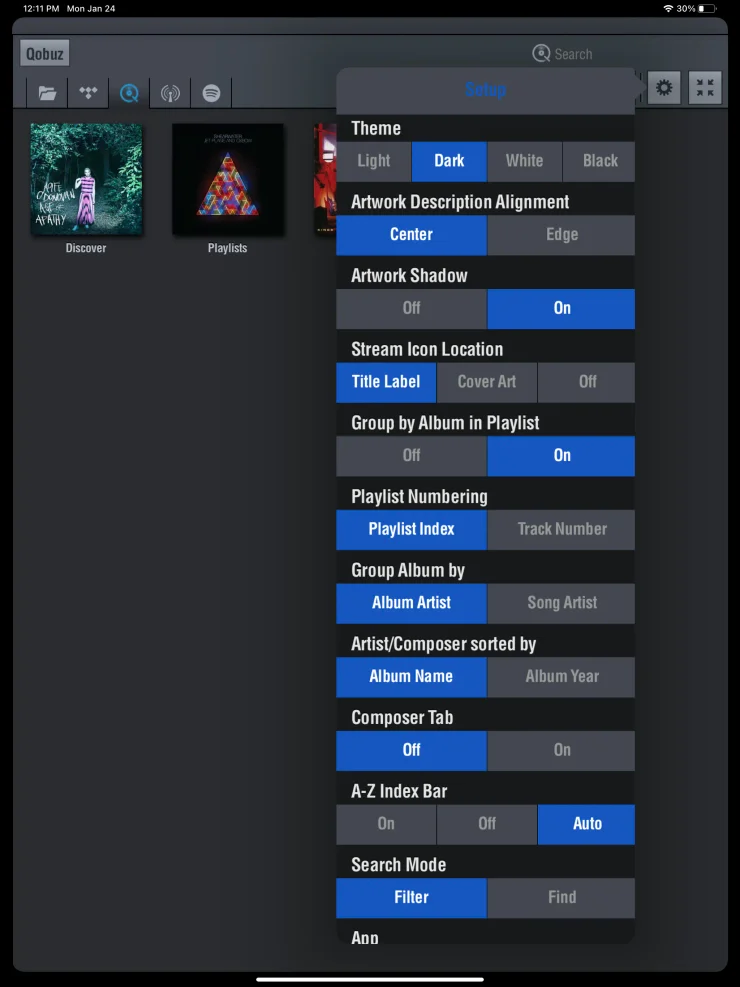This screenshot has height=987, width=740.
Task: Select the Qobuz source icon
Action: point(129,93)
